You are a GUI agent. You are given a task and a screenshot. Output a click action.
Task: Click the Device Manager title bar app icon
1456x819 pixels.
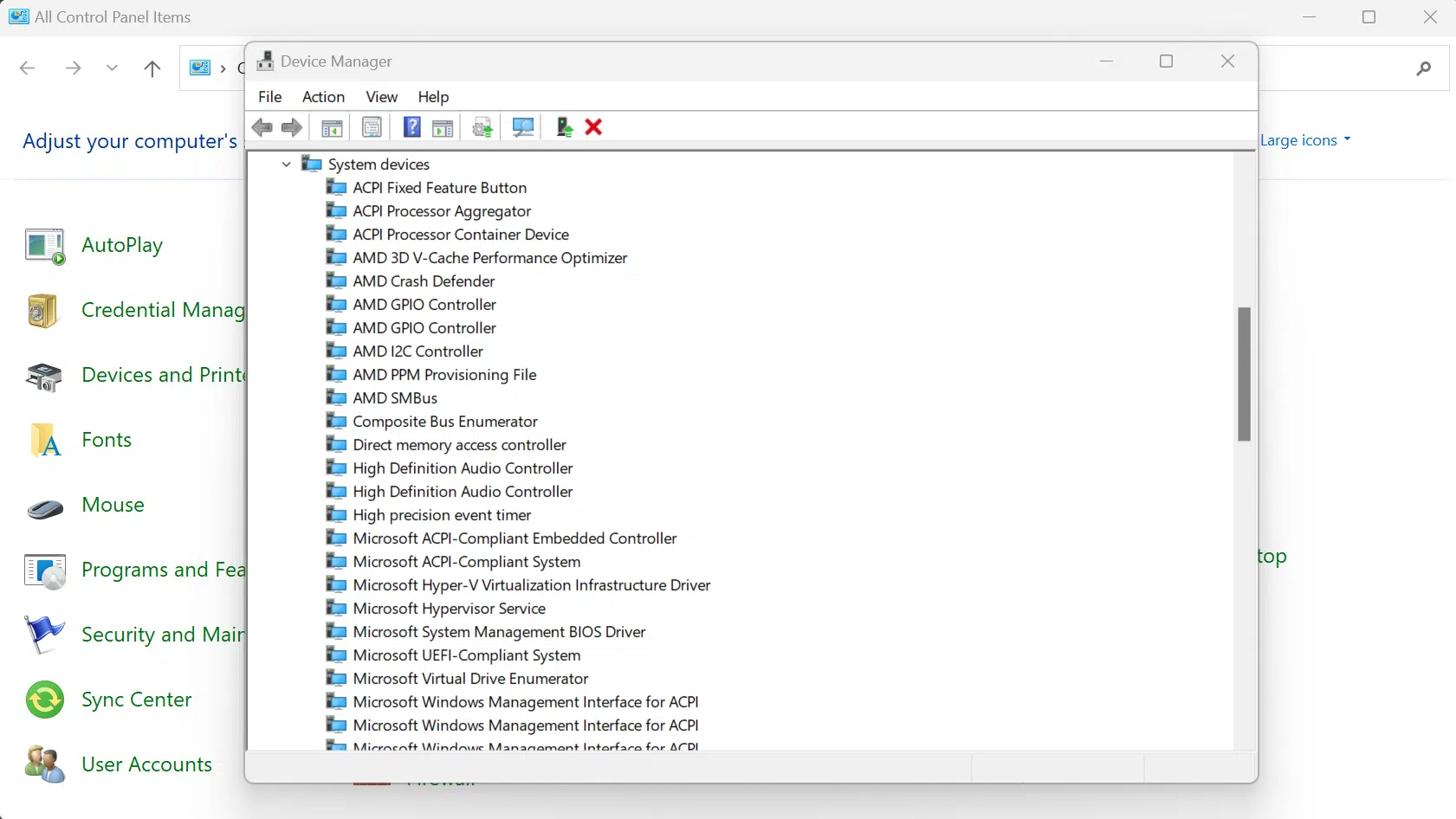pos(265,61)
